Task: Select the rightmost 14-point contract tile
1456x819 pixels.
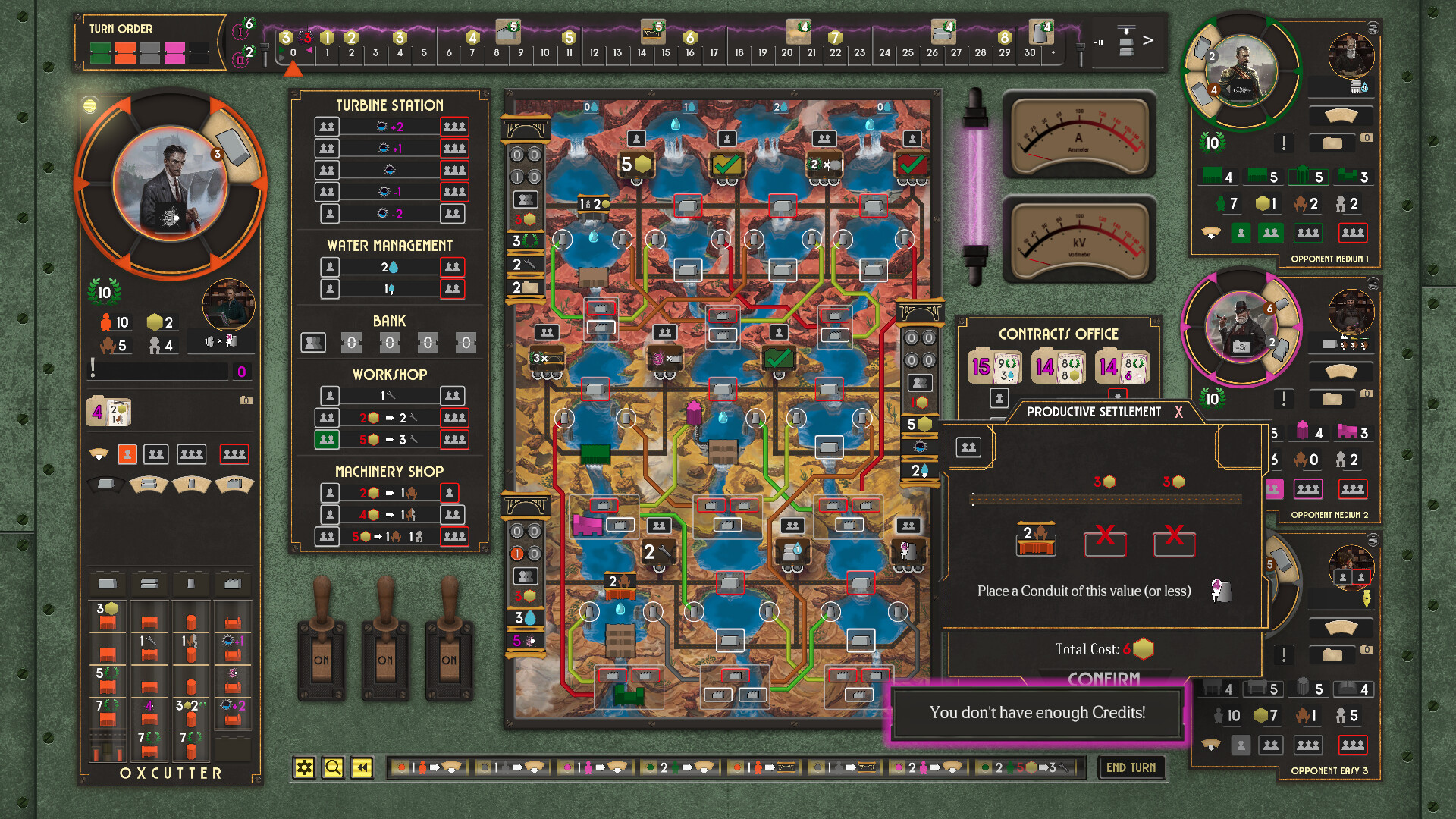Action: [1122, 367]
